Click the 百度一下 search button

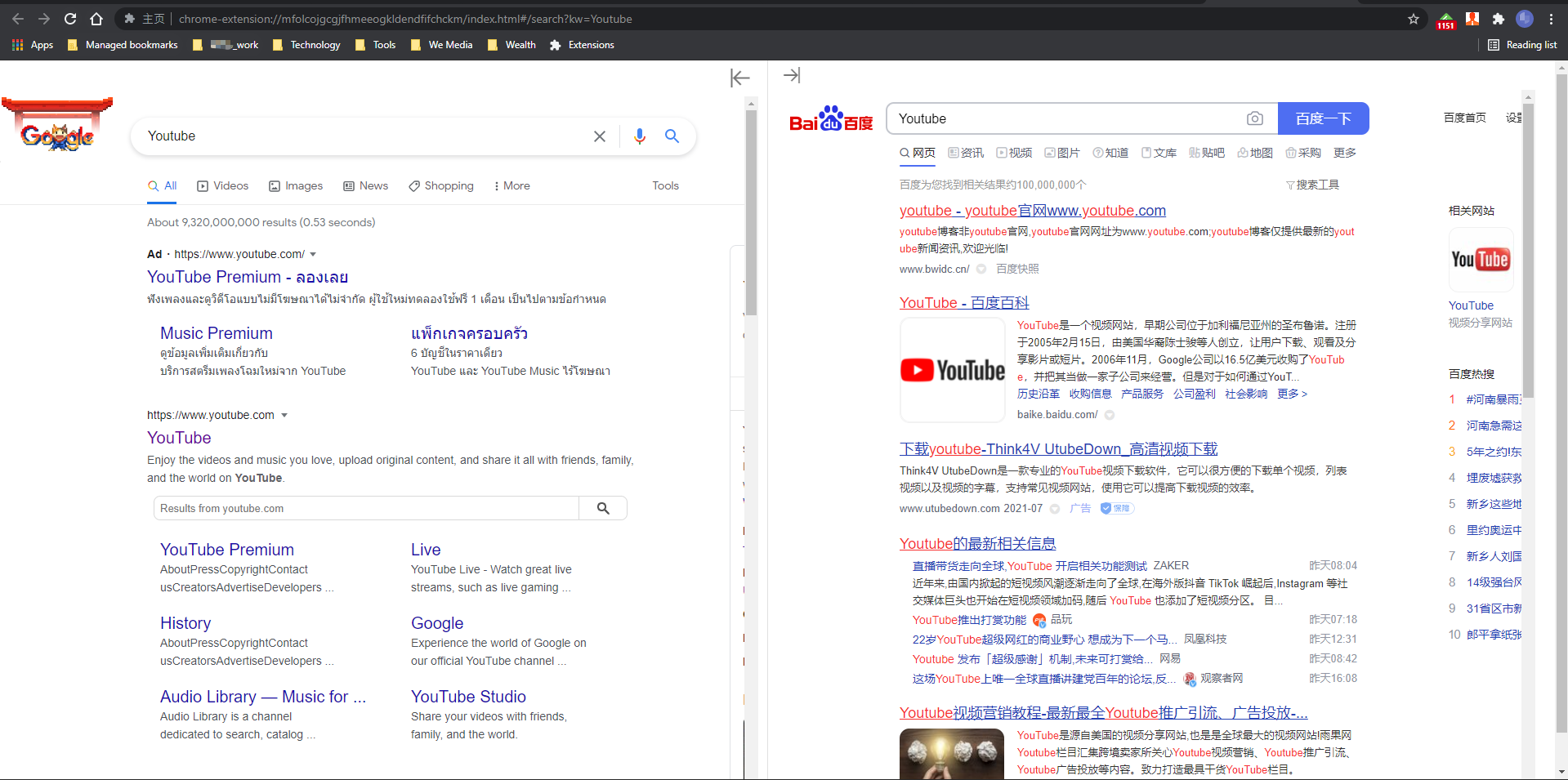coord(1324,119)
